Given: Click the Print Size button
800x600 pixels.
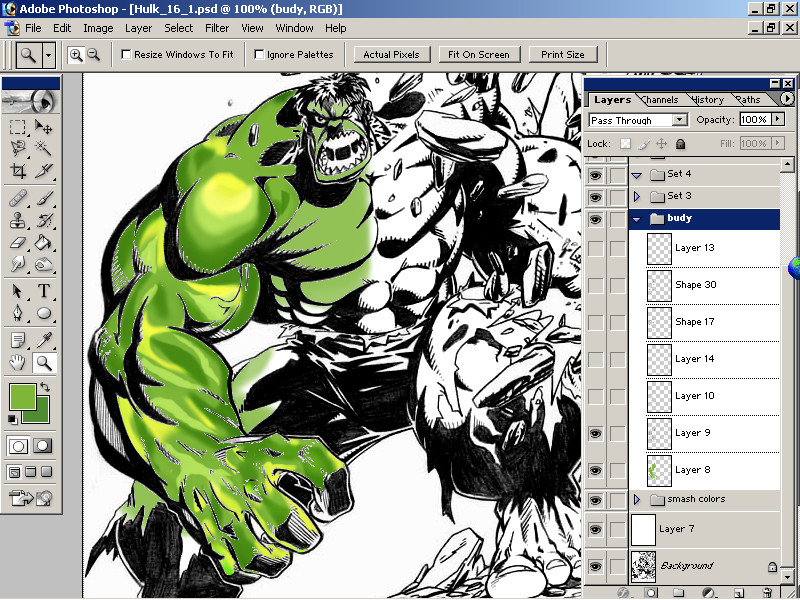Looking at the screenshot, I should (563, 55).
